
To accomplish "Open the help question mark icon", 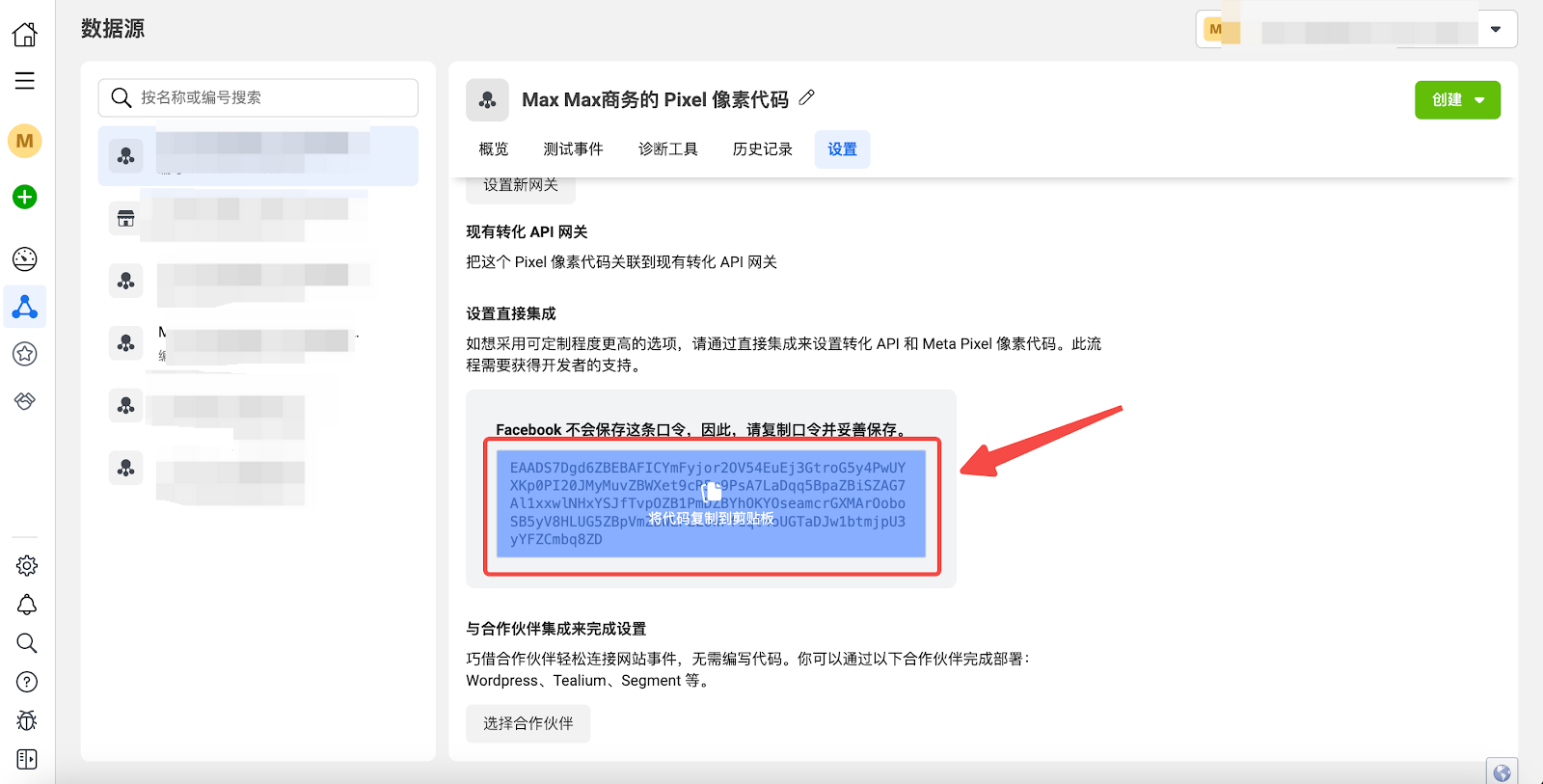I will [27, 682].
